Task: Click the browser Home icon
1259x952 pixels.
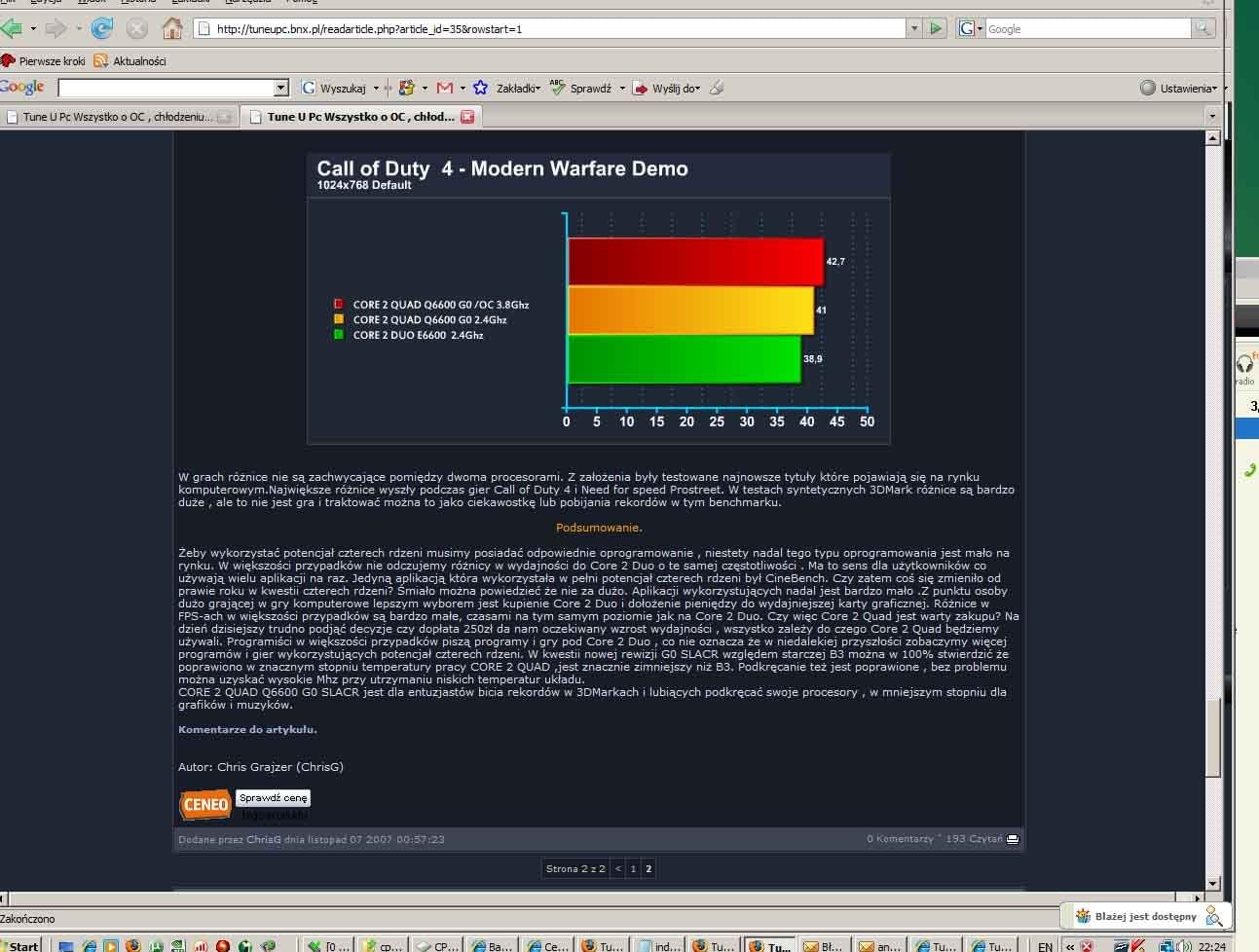Action: click(x=172, y=28)
